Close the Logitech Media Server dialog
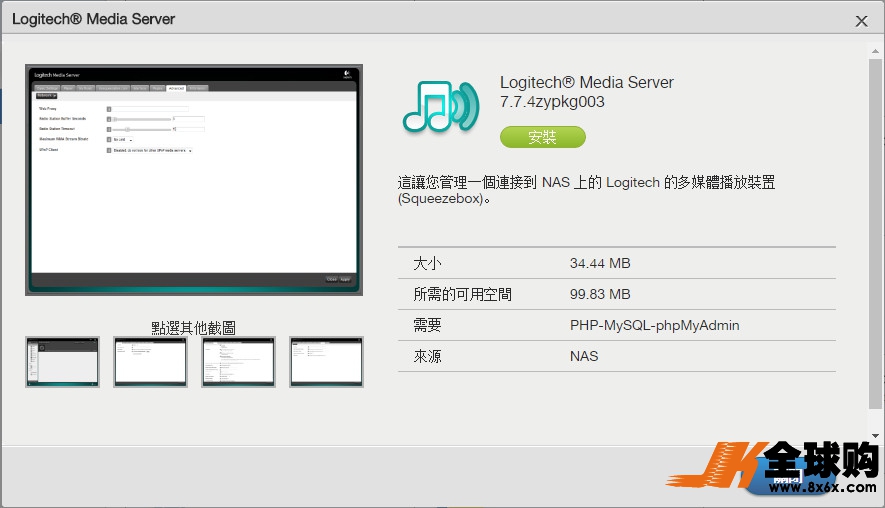This screenshot has width=885, height=508. coord(861,21)
